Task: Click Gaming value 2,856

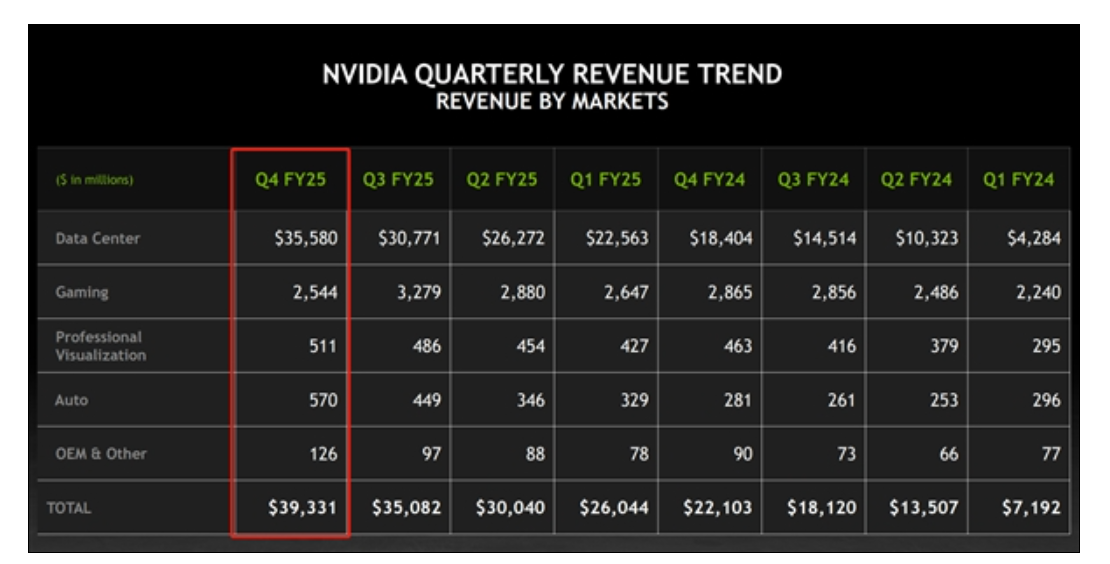Action: 834,292
